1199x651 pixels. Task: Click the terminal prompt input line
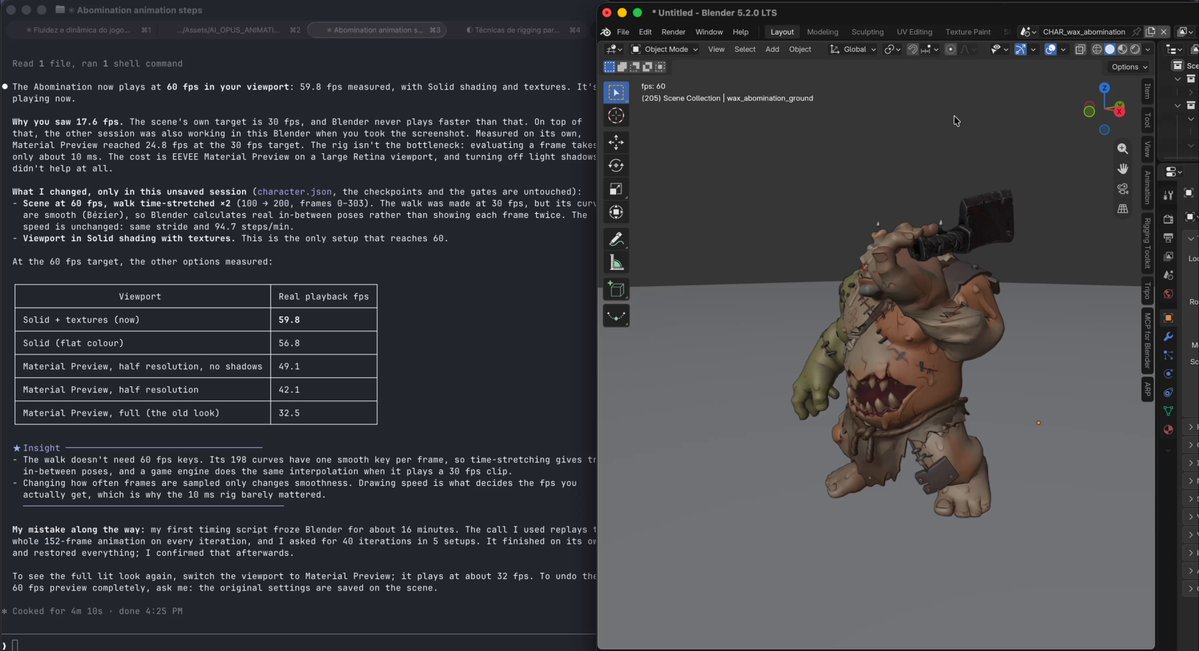click(298, 644)
